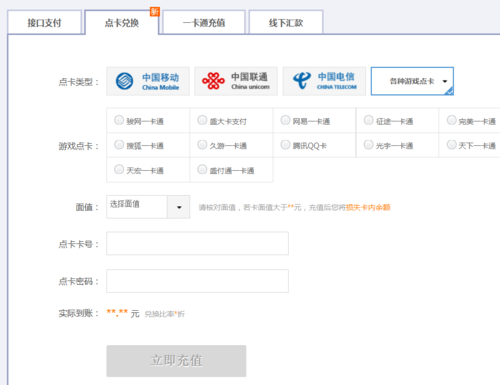
Task: Choose the 征途一卡通 radio option
Action: (368, 120)
